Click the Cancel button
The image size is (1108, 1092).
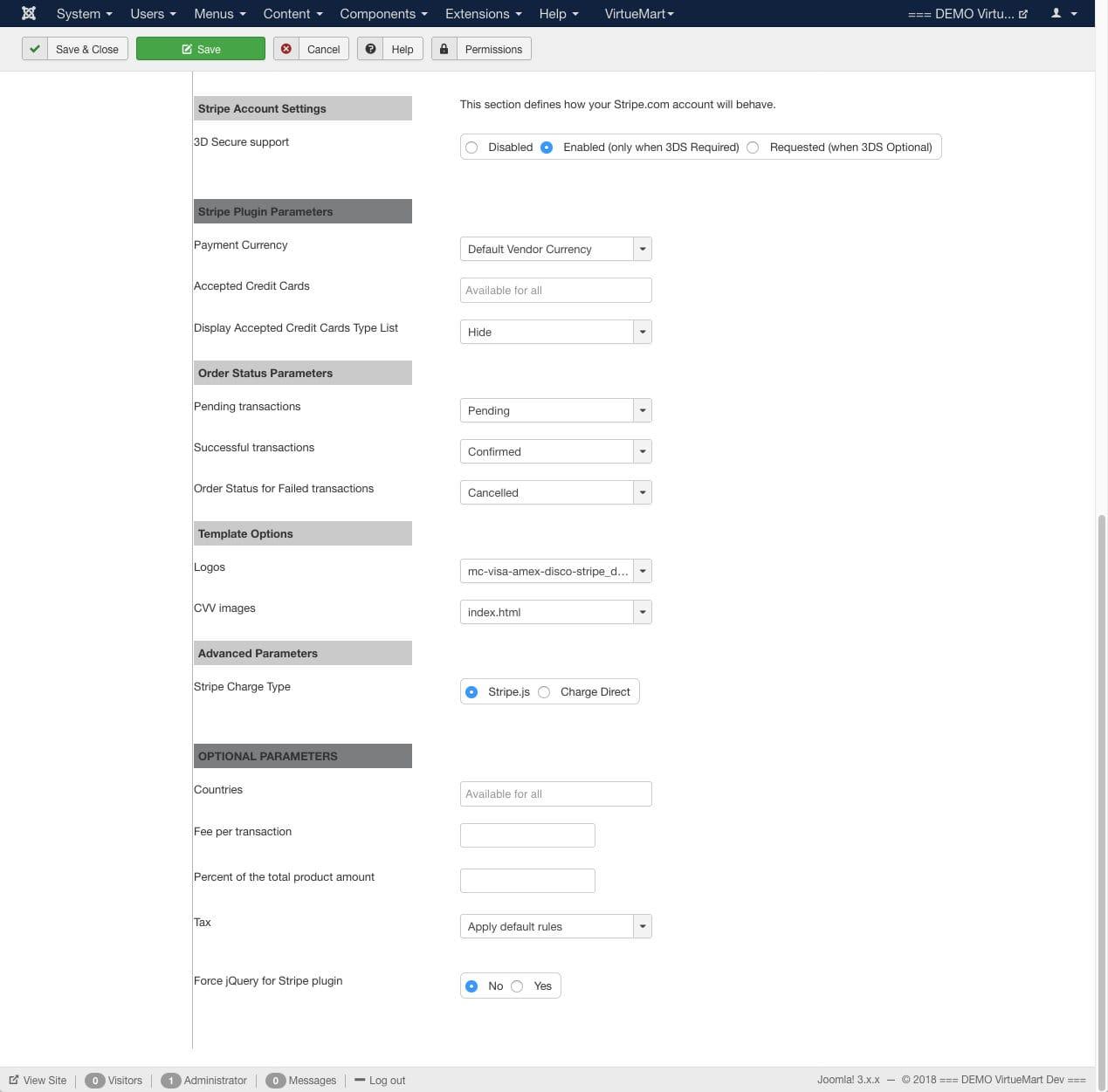pos(312,49)
